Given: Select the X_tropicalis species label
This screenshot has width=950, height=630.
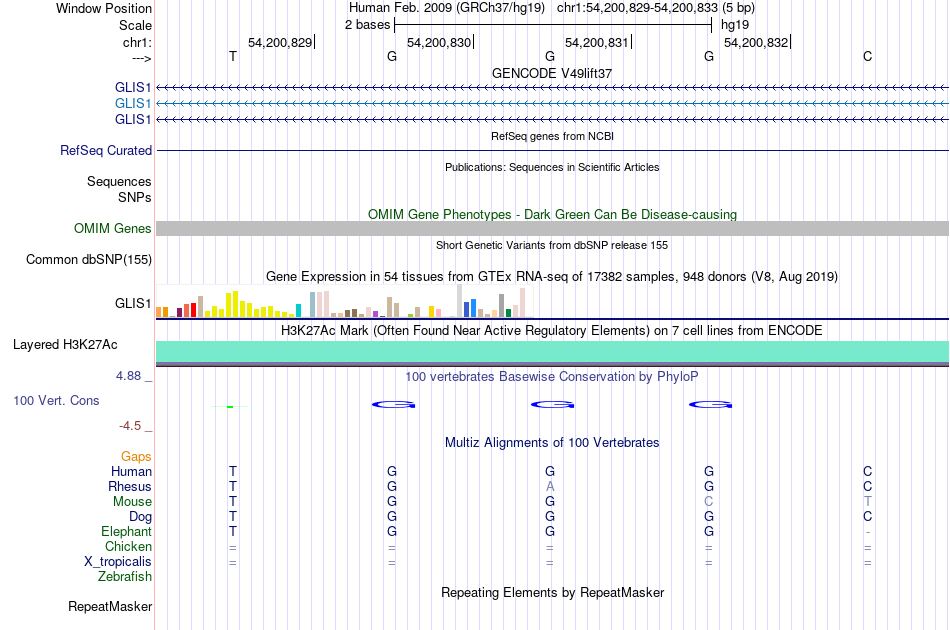Looking at the screenshot, I should [x=118, y=562].
